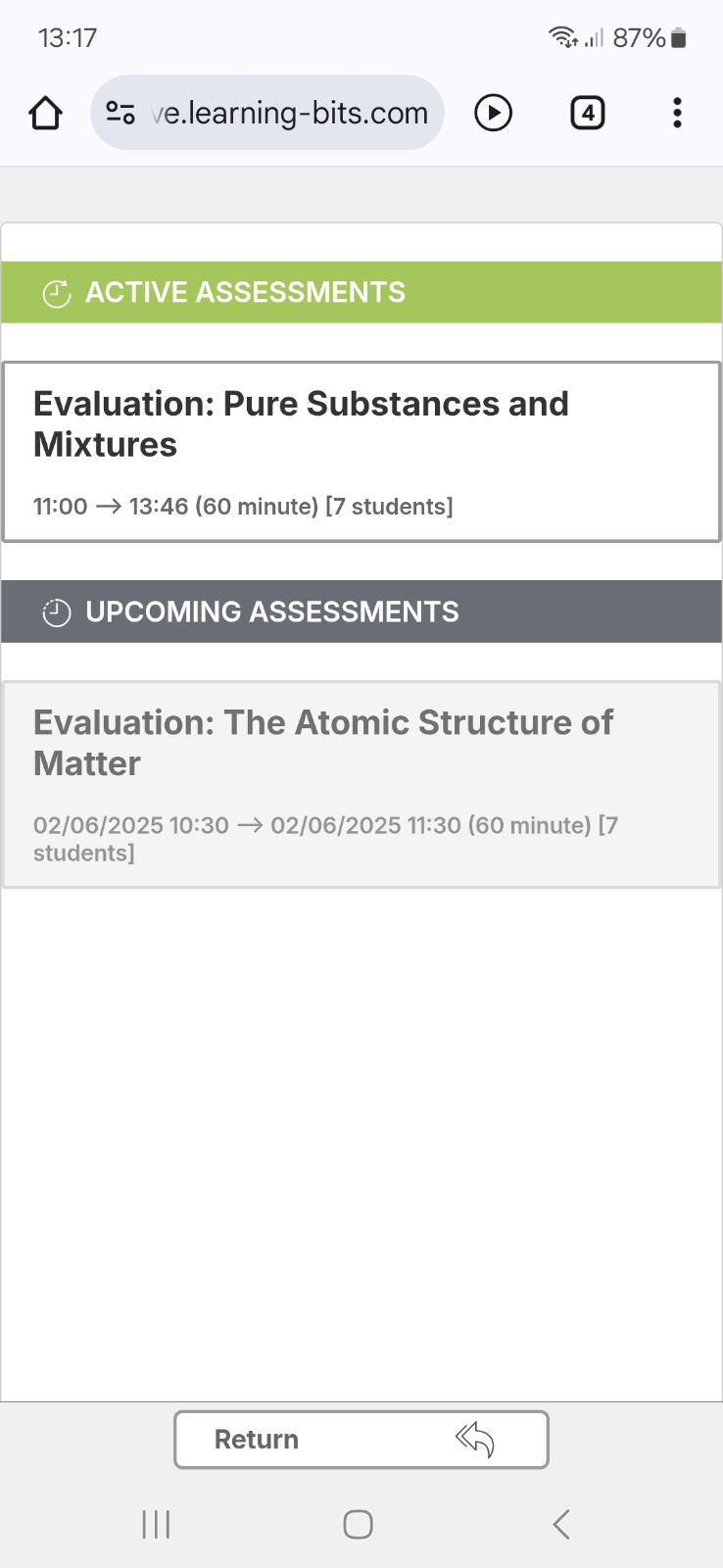Tap the Android home navigation button
This screenshot has height=1568, width=723.
tap(358, 1524)
